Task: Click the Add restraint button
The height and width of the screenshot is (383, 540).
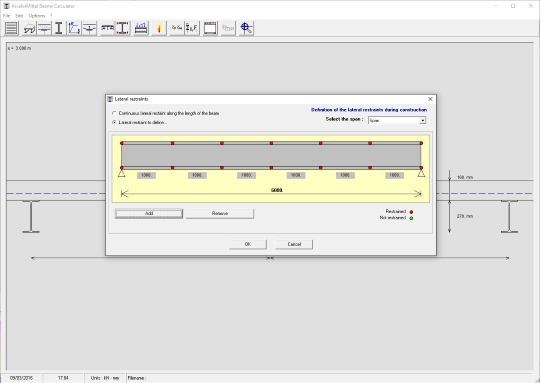Action: (x=149, y=214)
